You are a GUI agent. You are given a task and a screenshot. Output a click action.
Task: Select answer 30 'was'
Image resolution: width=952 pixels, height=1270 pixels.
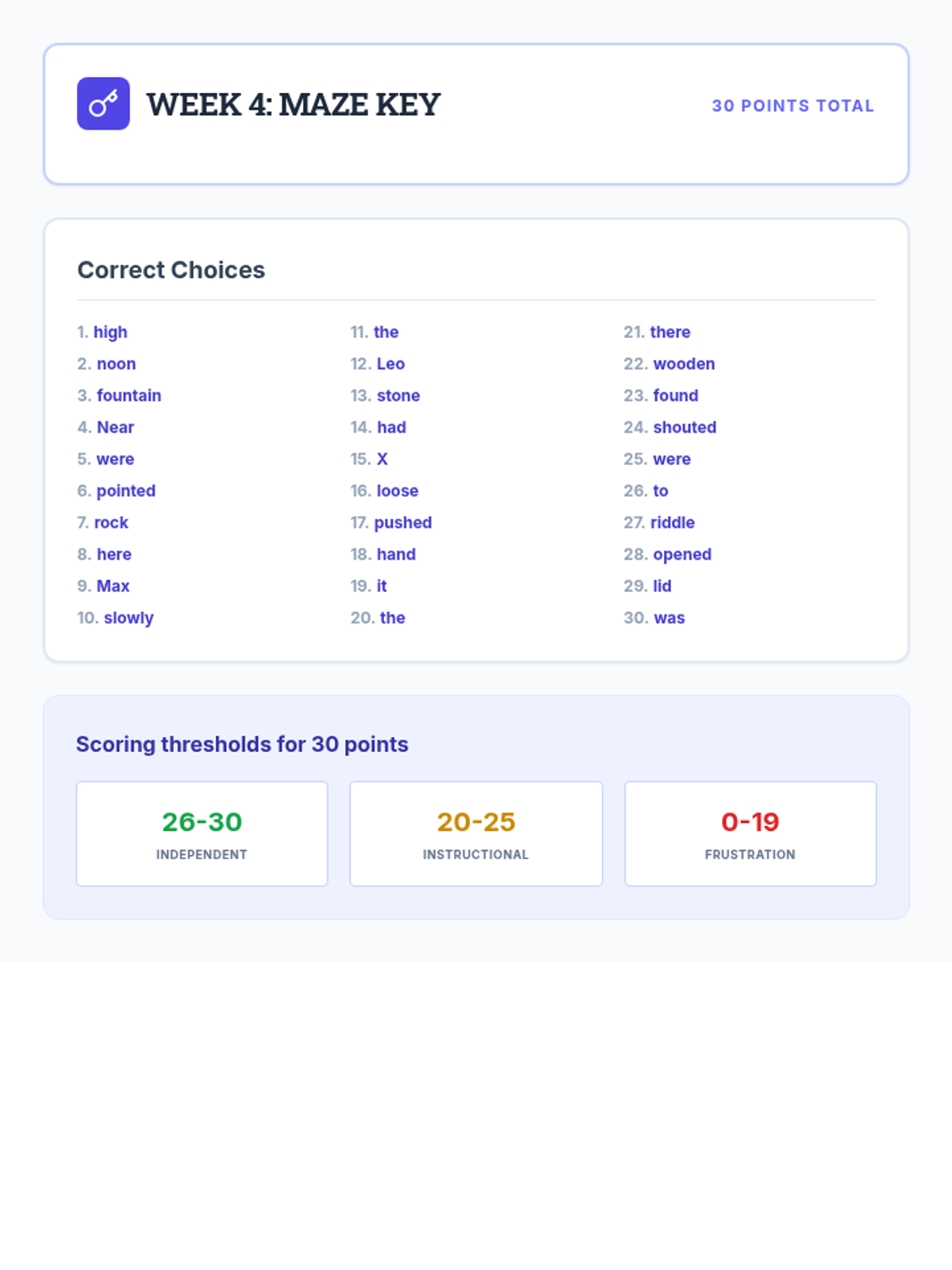[x=669, y=618]
